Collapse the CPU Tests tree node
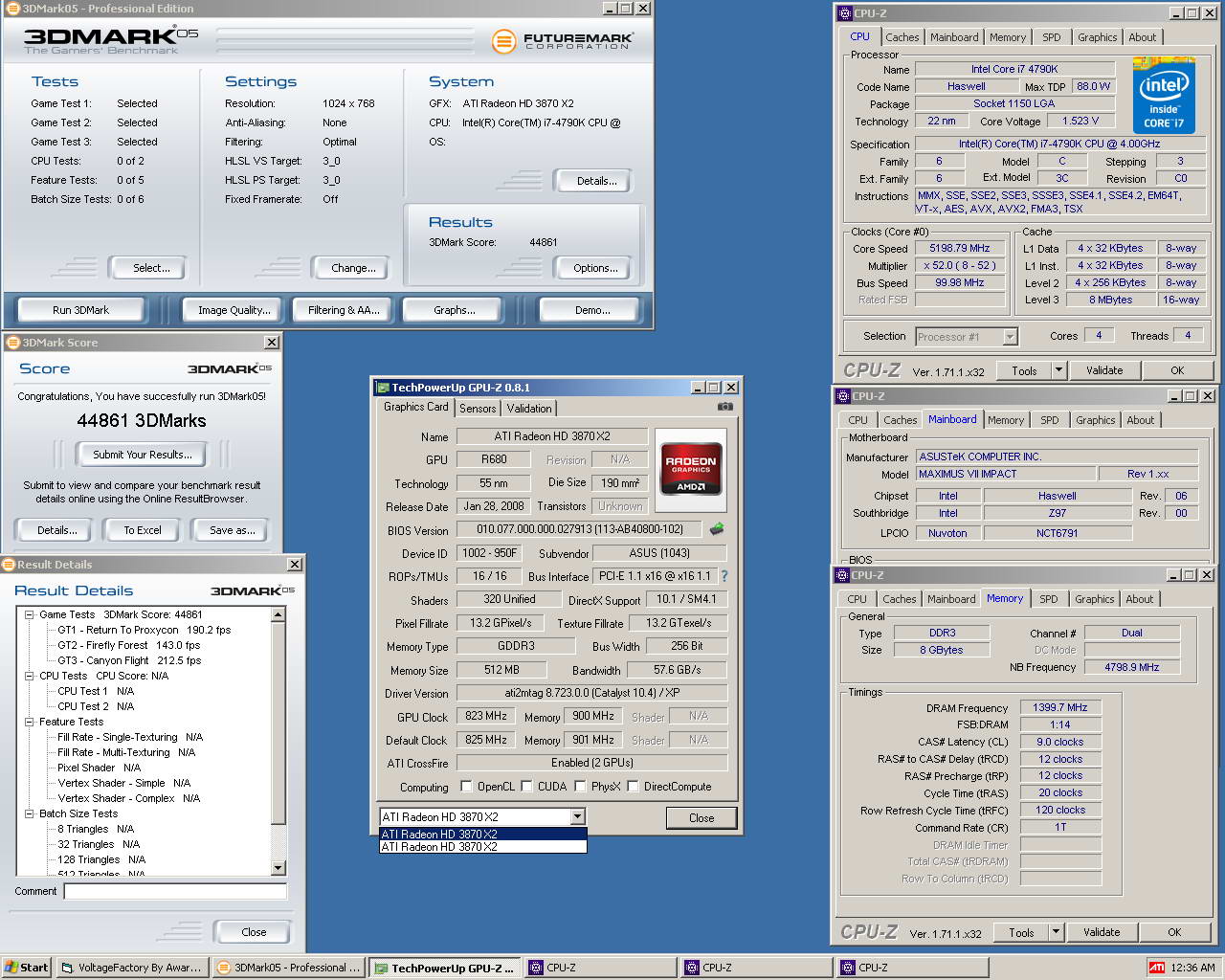The height and width of the screenshot is (980, 1225). (30, 676)
